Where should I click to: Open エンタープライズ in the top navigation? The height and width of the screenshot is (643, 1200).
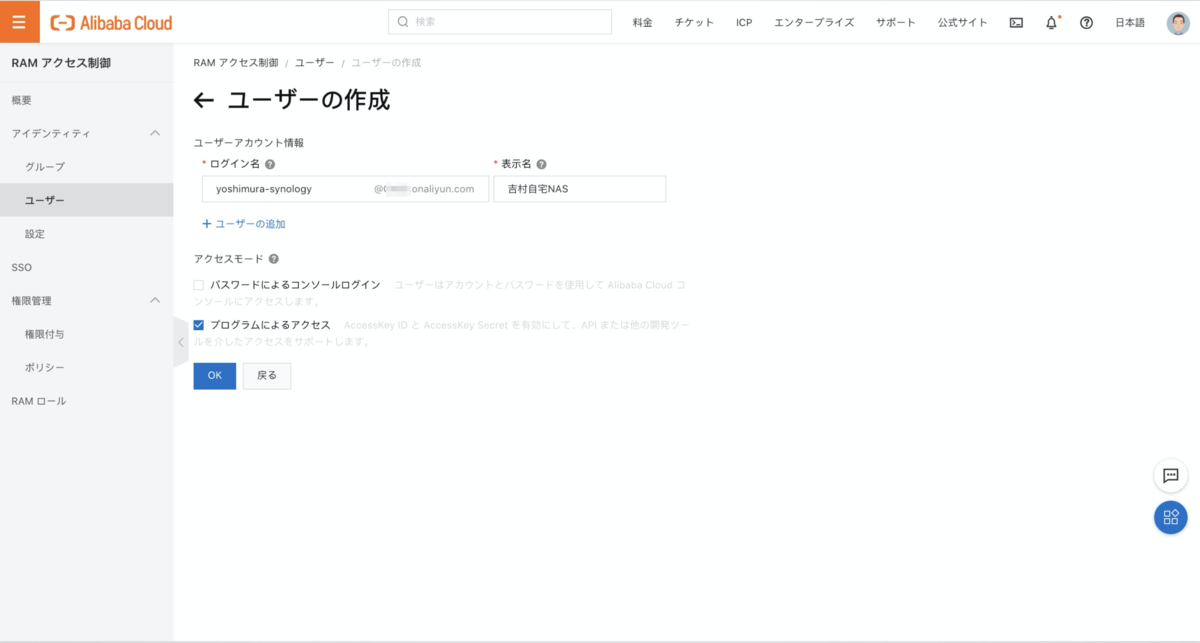[x=814, y=22]
